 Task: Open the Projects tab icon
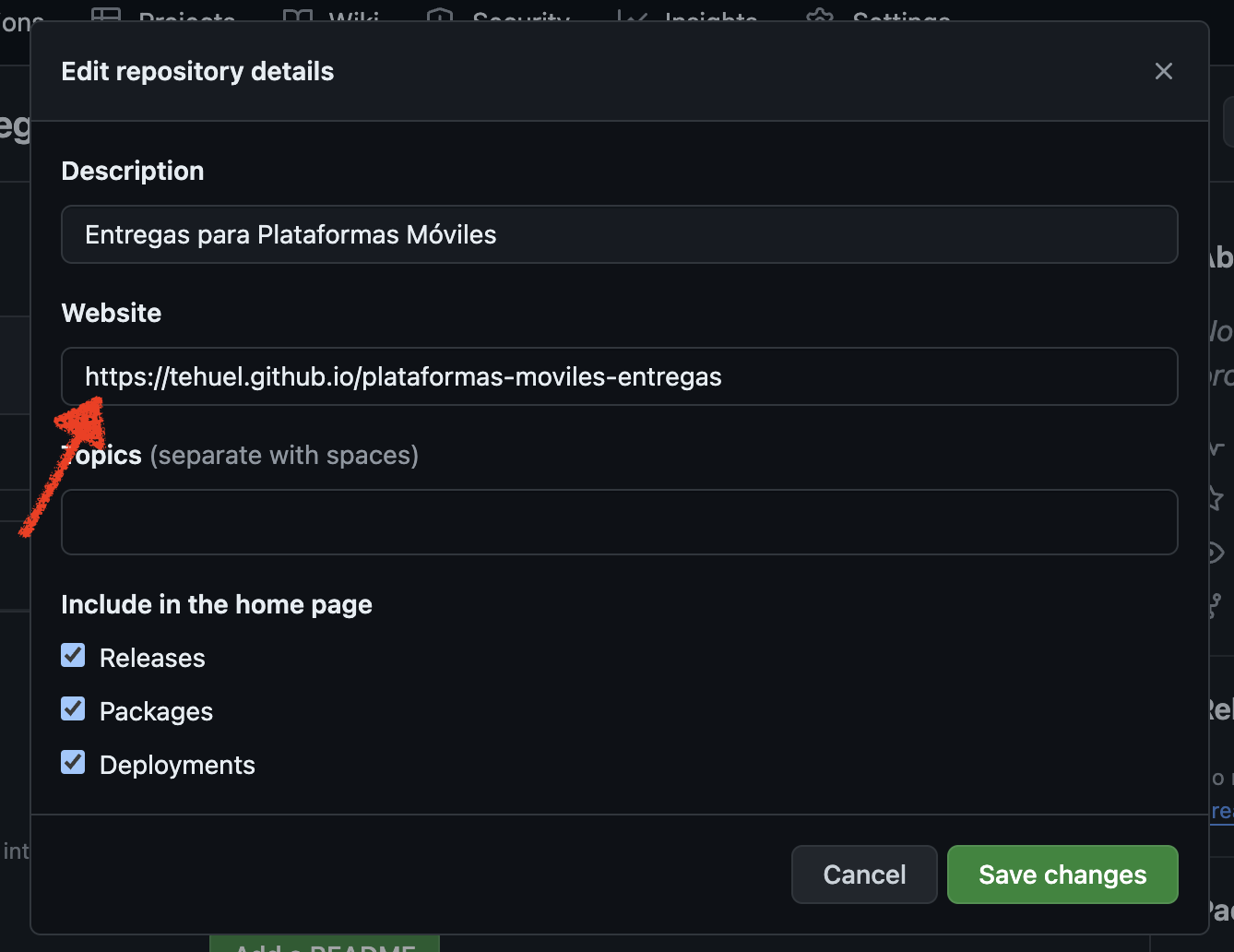tap(106, 16)
